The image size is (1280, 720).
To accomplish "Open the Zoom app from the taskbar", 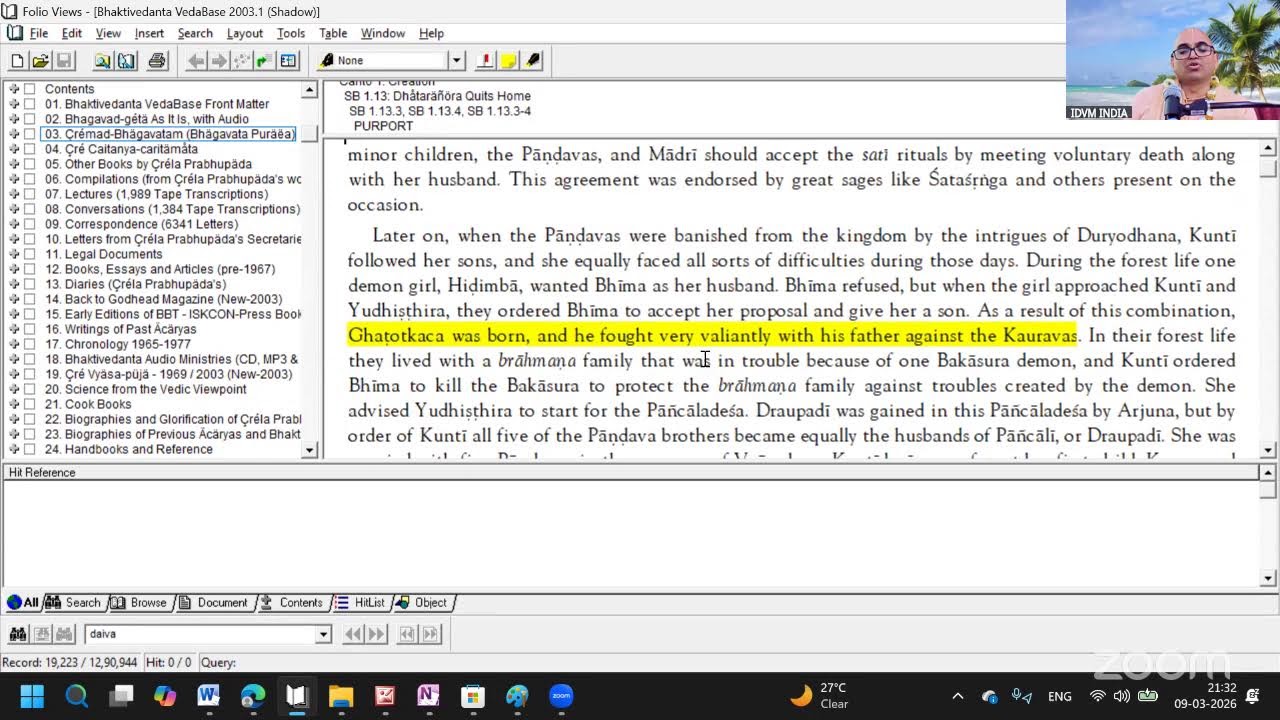I will tap(561, 696).
